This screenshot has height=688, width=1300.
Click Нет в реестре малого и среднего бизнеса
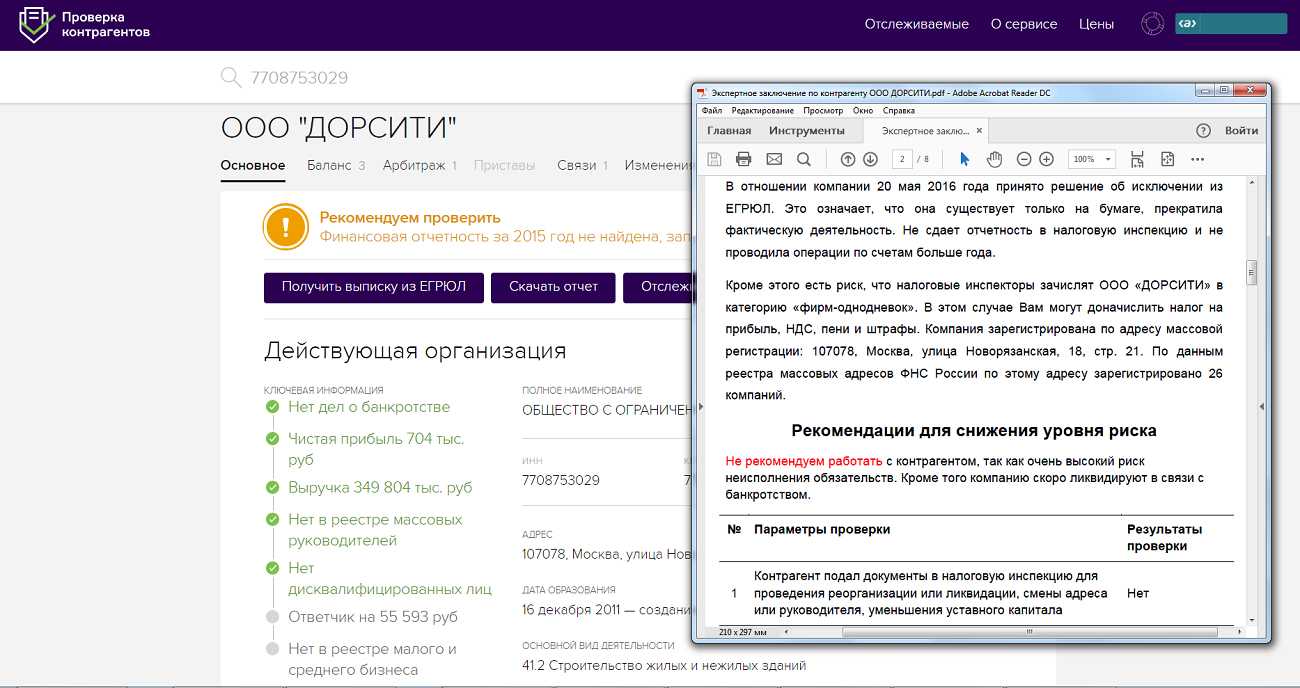coord(372,659)
